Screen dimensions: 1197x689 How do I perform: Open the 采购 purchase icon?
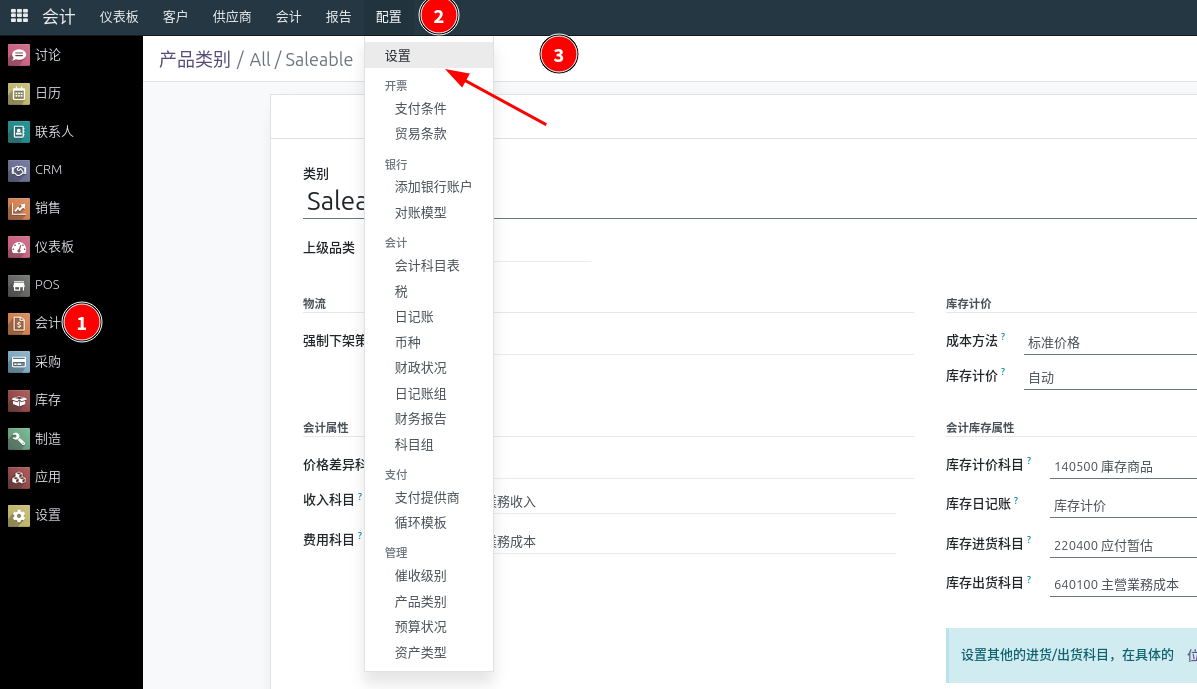click(19, 362)
